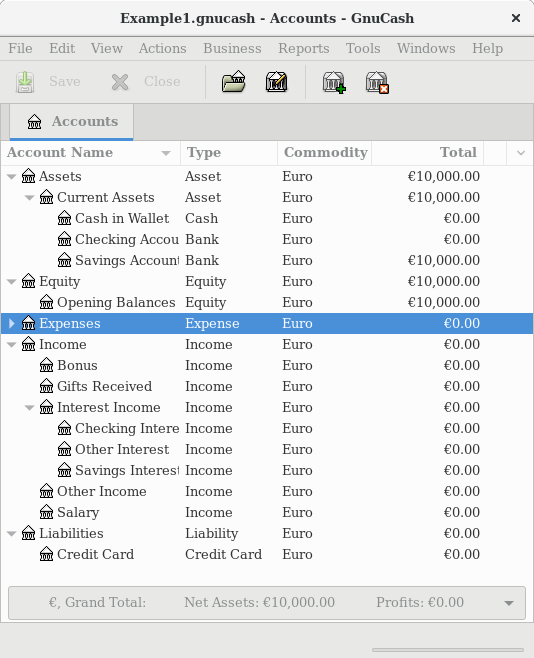Click the bank icon beside Salary

tap(47, 512)
